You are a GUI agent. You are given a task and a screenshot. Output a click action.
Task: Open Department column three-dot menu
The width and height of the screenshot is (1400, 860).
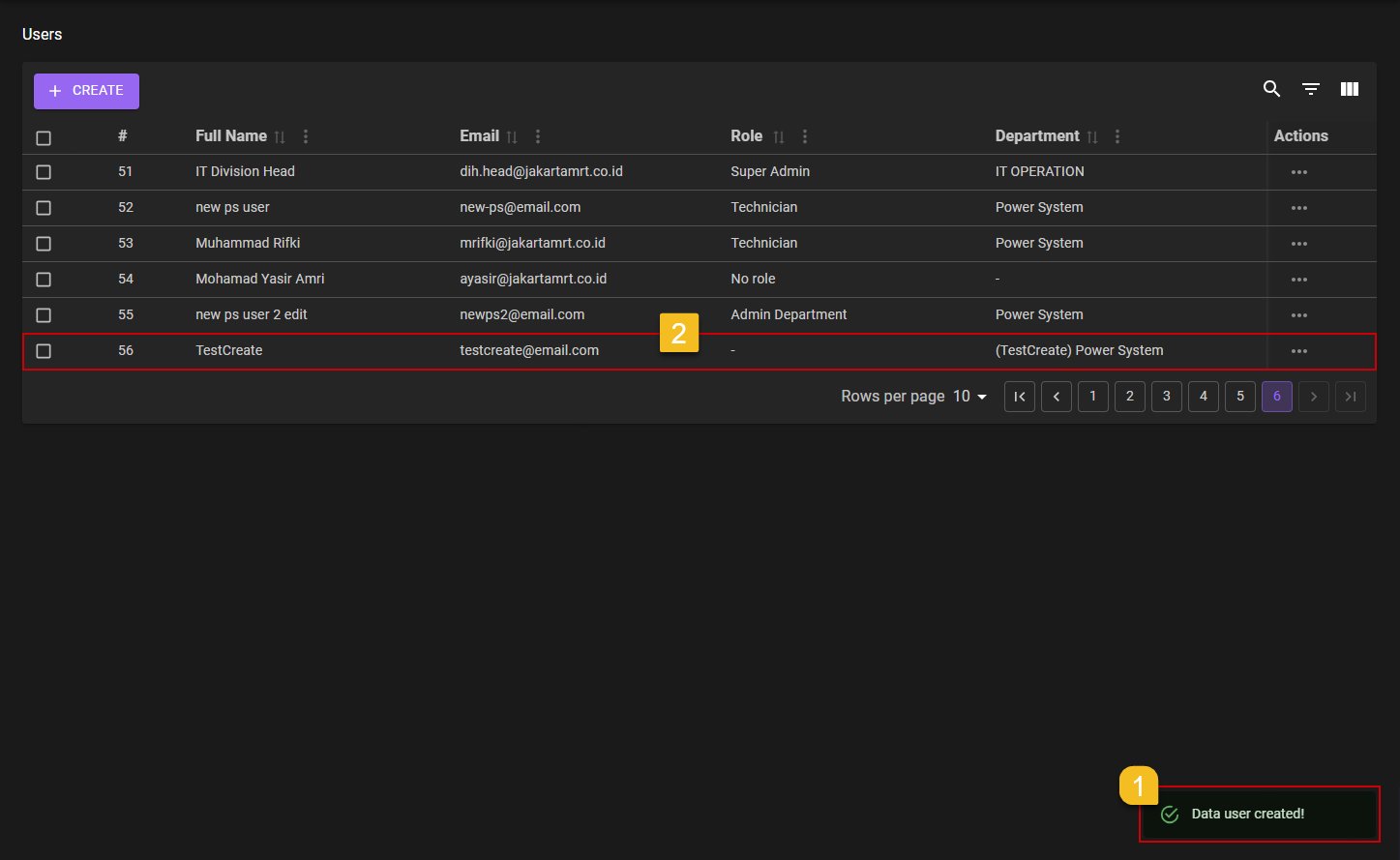(1117, 136)
